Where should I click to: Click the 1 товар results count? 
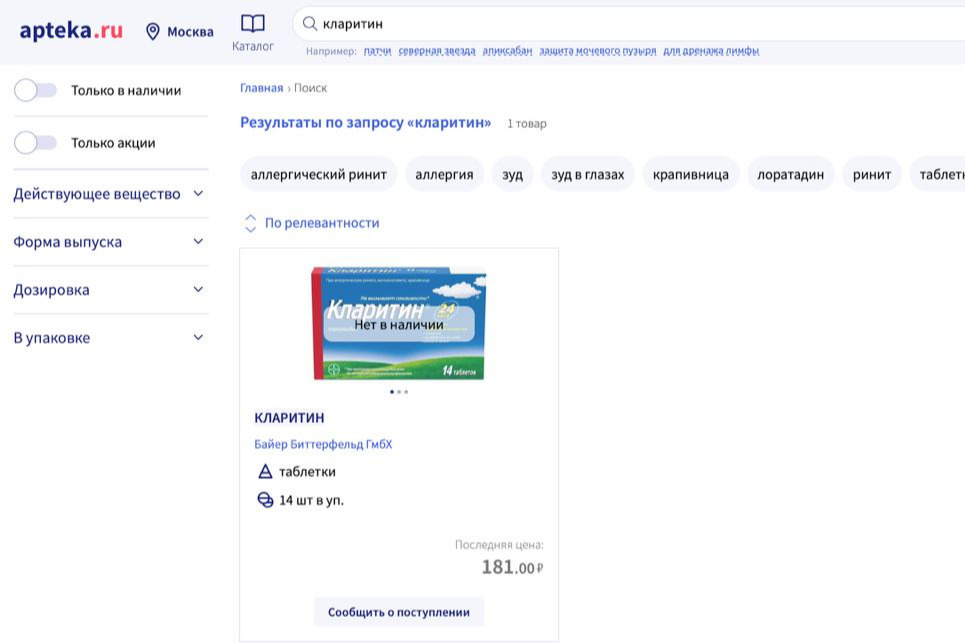(527, 124)
